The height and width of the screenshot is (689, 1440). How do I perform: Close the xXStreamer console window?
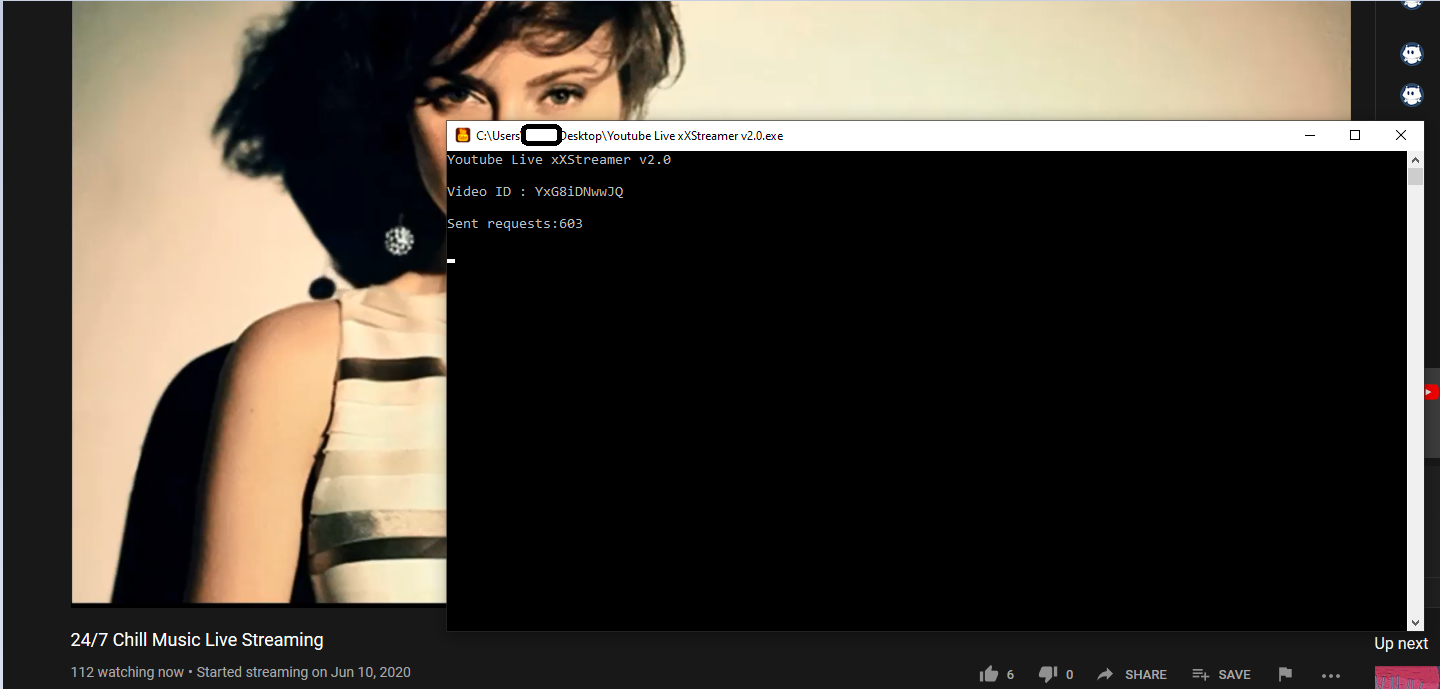coord(1401,135)
